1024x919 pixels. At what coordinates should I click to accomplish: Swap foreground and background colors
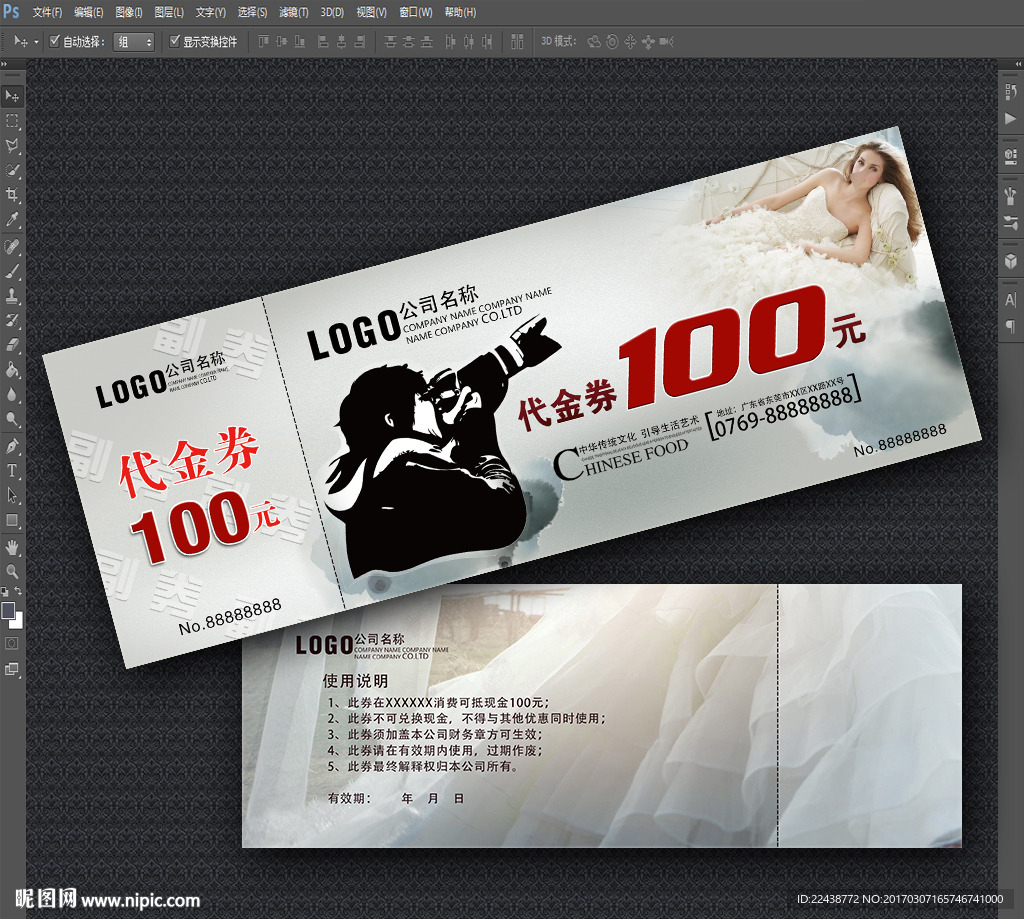point(19,591)
